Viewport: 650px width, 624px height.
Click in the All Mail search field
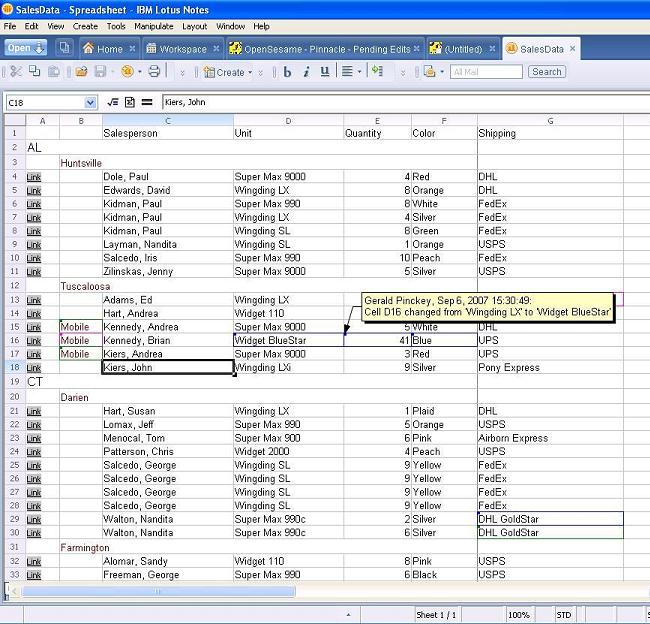485,72
